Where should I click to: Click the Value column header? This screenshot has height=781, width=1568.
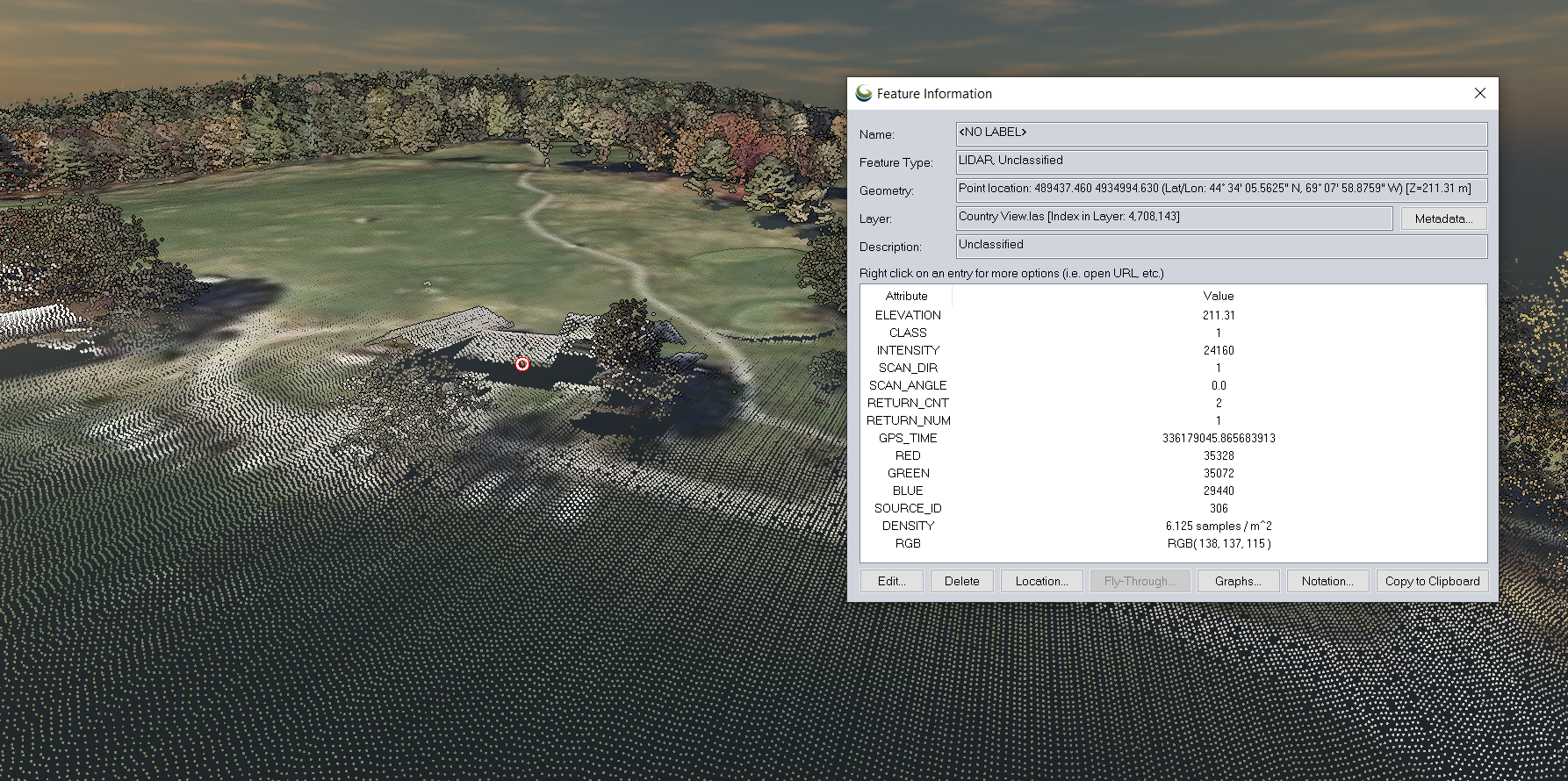tap(1219, 296)
